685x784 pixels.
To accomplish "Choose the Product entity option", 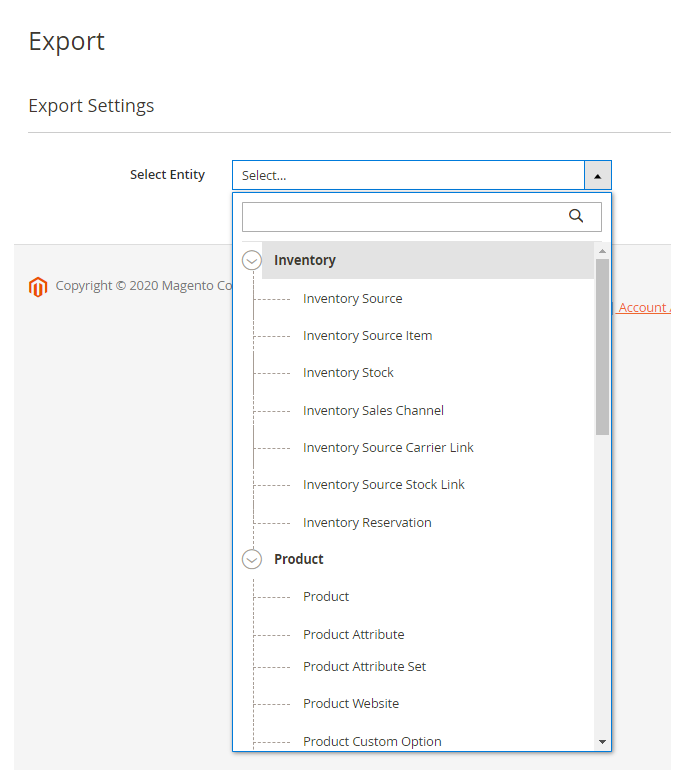I will pos(326,597).
